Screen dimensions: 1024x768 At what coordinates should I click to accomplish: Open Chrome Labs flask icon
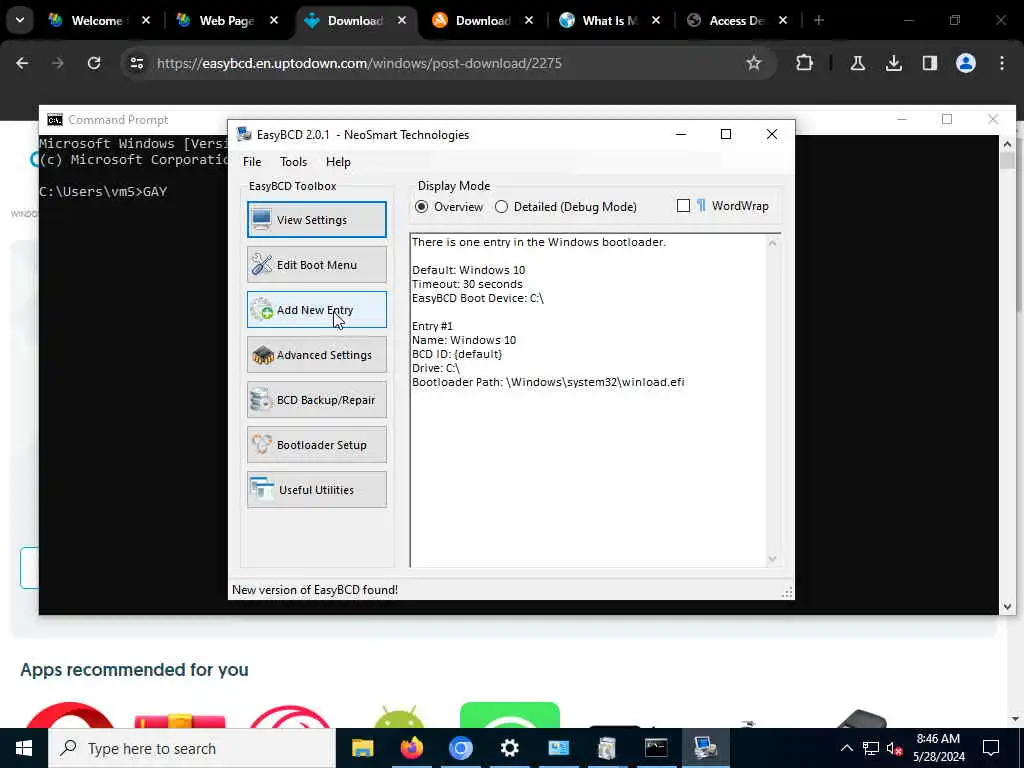tap(857, 63)
